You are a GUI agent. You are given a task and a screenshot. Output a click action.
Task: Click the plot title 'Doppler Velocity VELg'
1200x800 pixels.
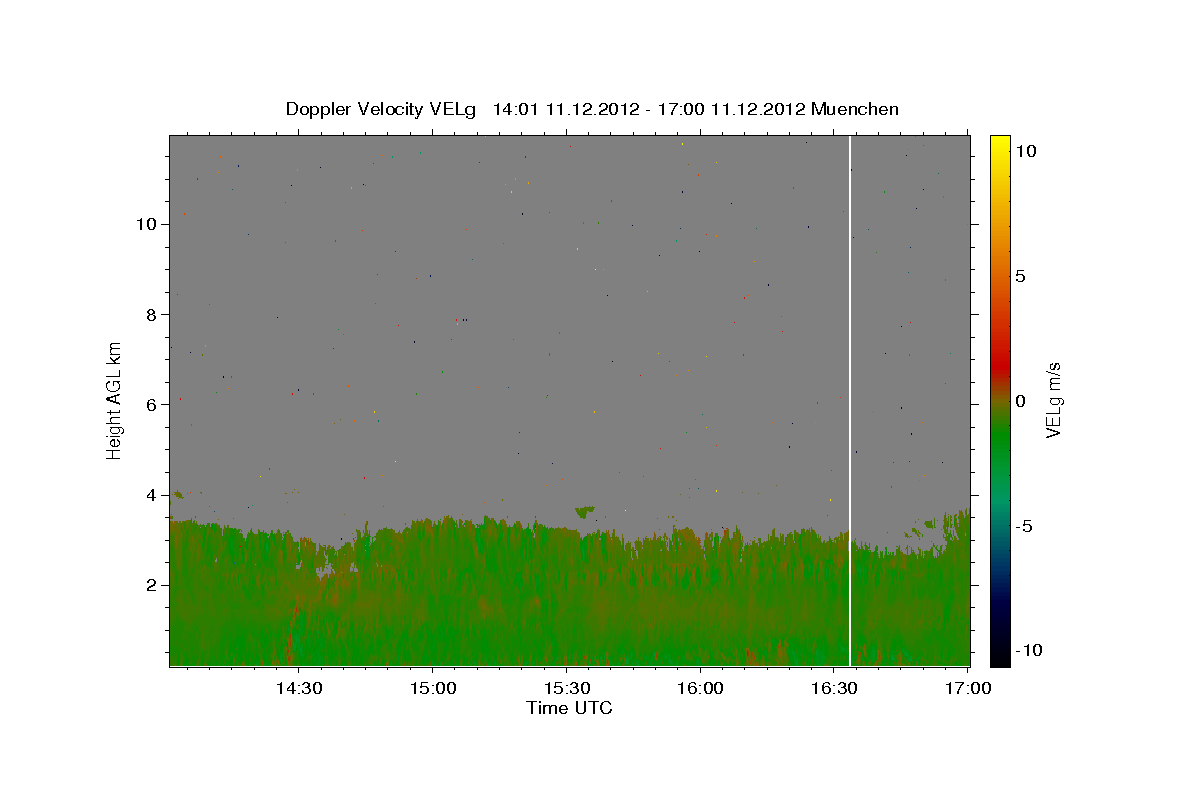click(383, 109)
